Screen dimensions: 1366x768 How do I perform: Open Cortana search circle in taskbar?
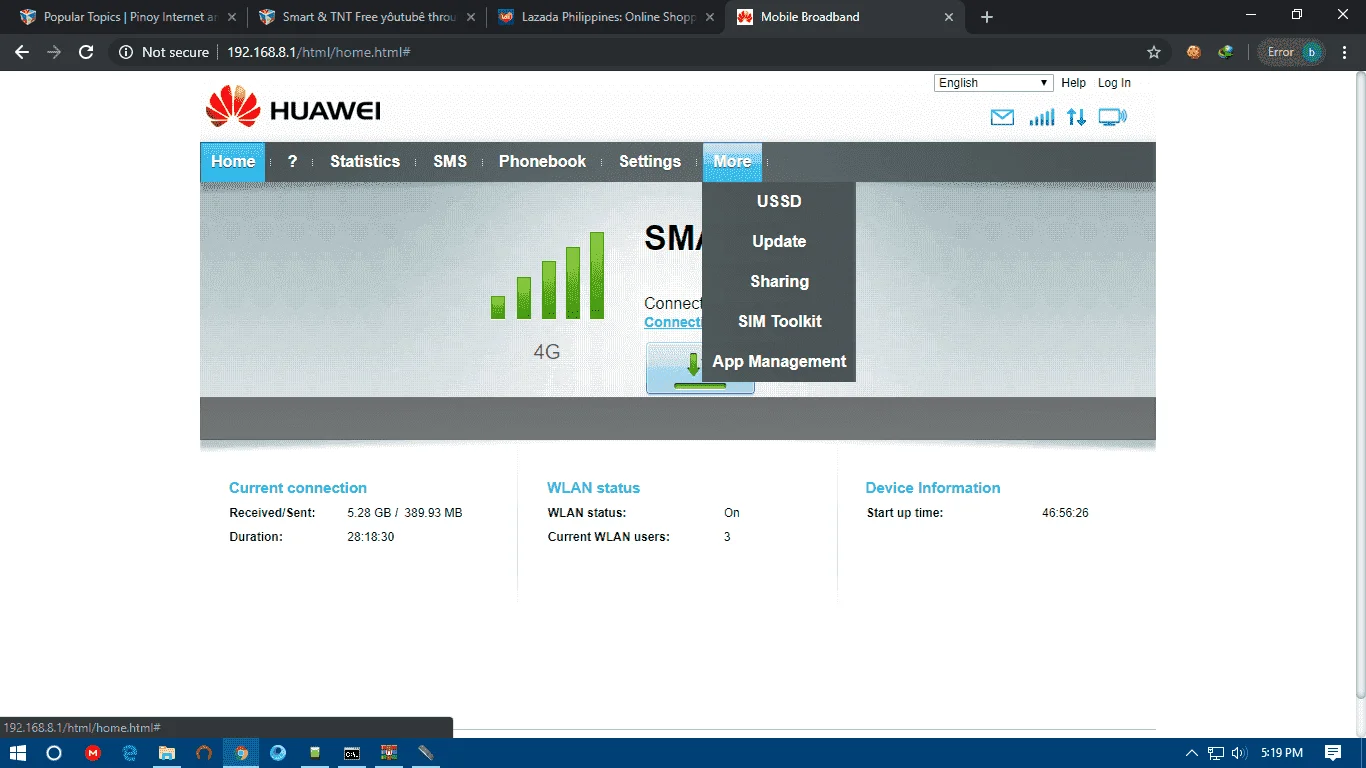[55, 753]
